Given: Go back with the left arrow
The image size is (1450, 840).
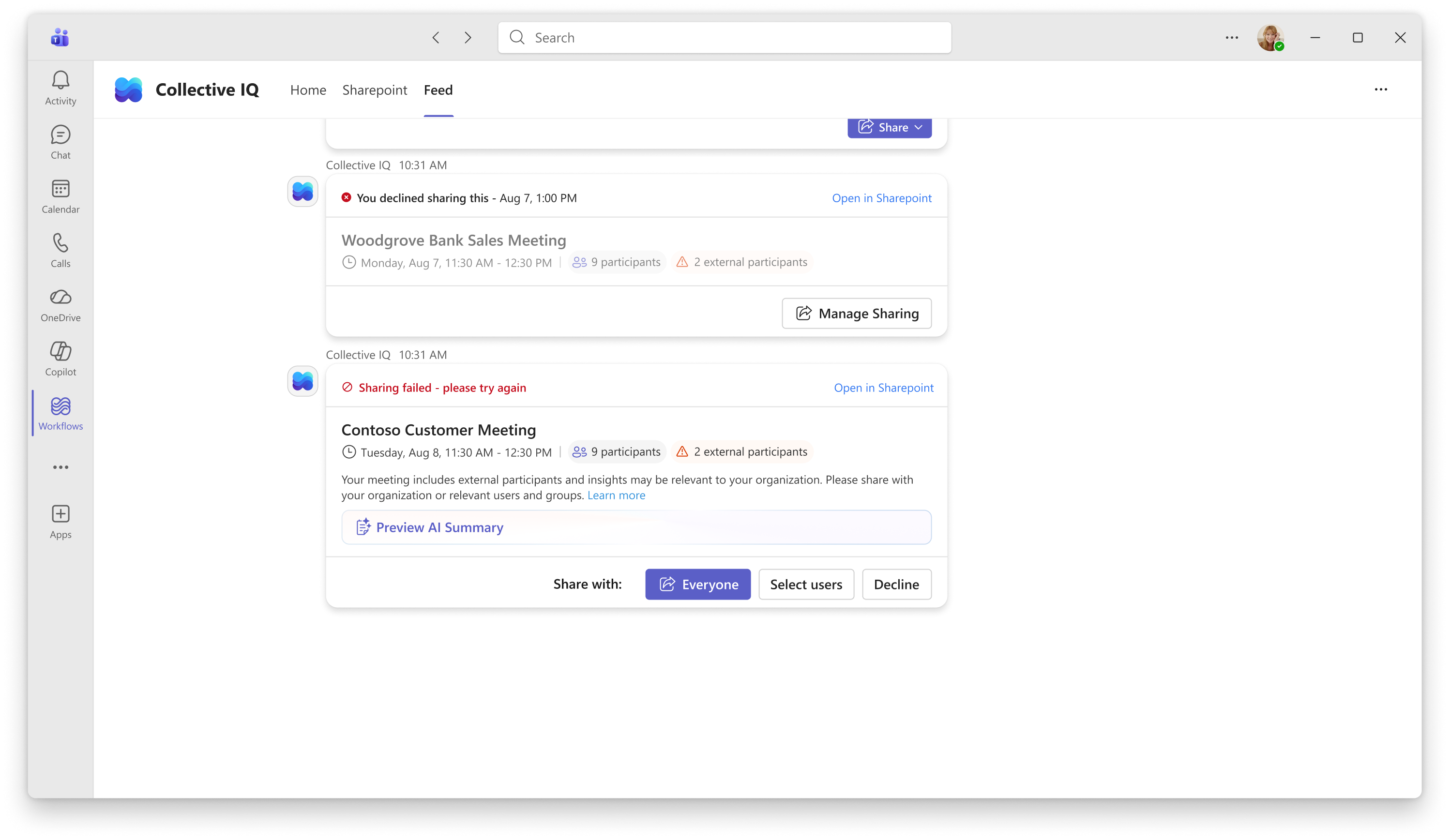Looking at the screenshot, I should click(436, 37).
